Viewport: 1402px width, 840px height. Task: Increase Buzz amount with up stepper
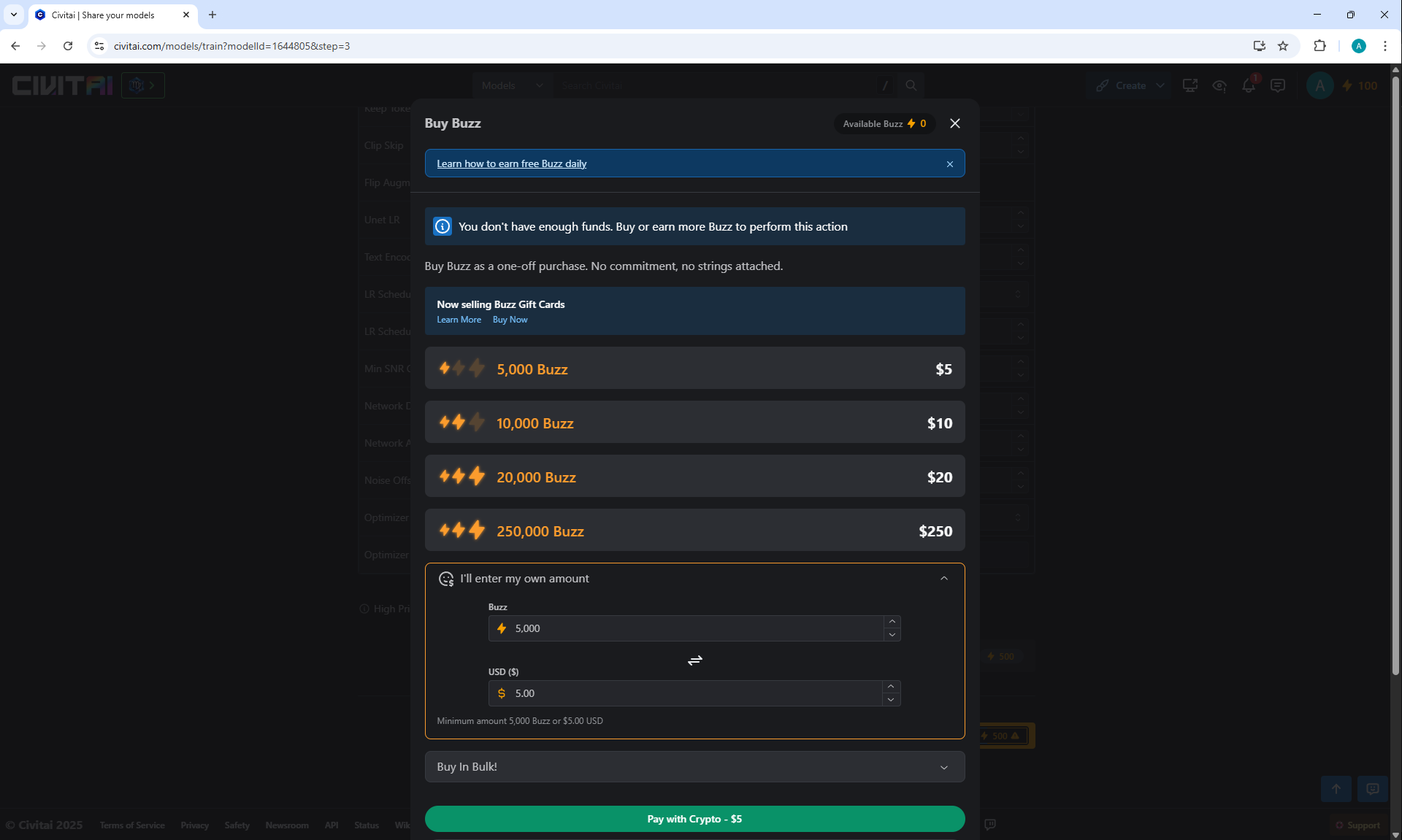tap(892, 622)
